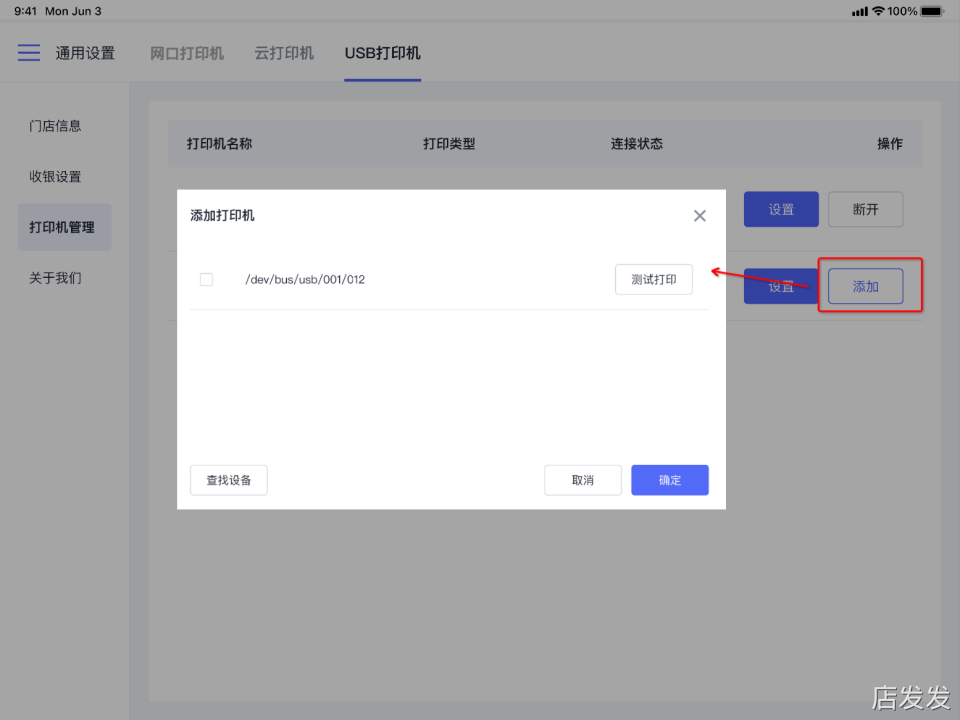The image size is (960, 720).
Task: Open 关于我们 in the sidebar
Action: coord(55,278)
